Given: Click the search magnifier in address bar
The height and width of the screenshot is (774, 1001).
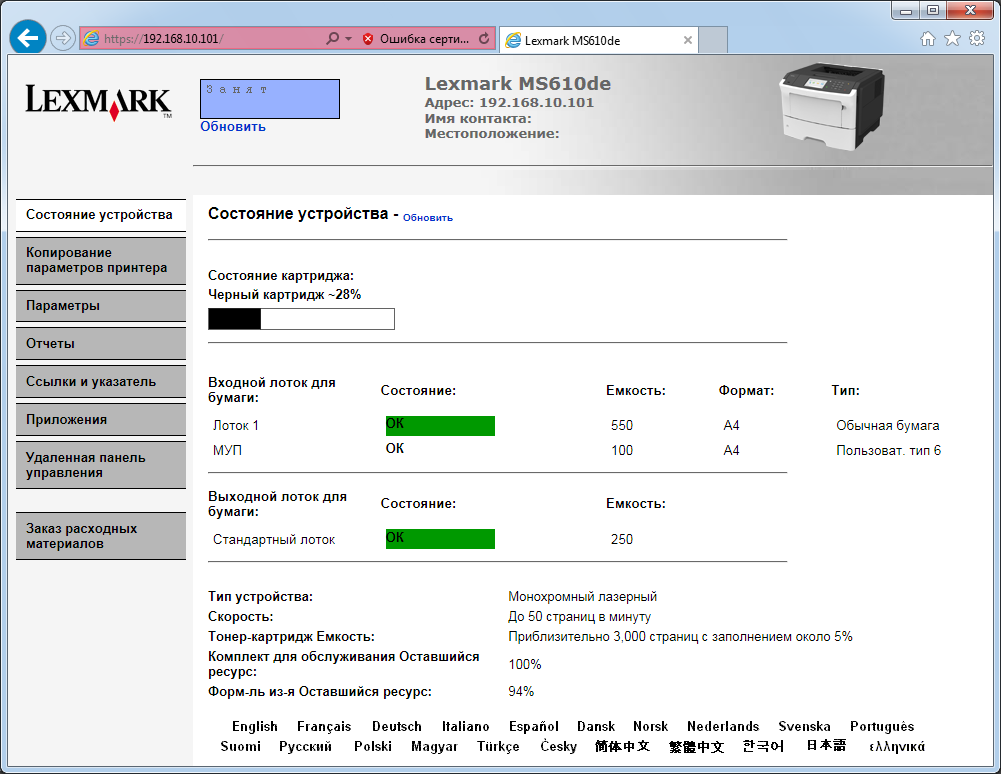Looking at the screenshot, I should pos(333,38).
